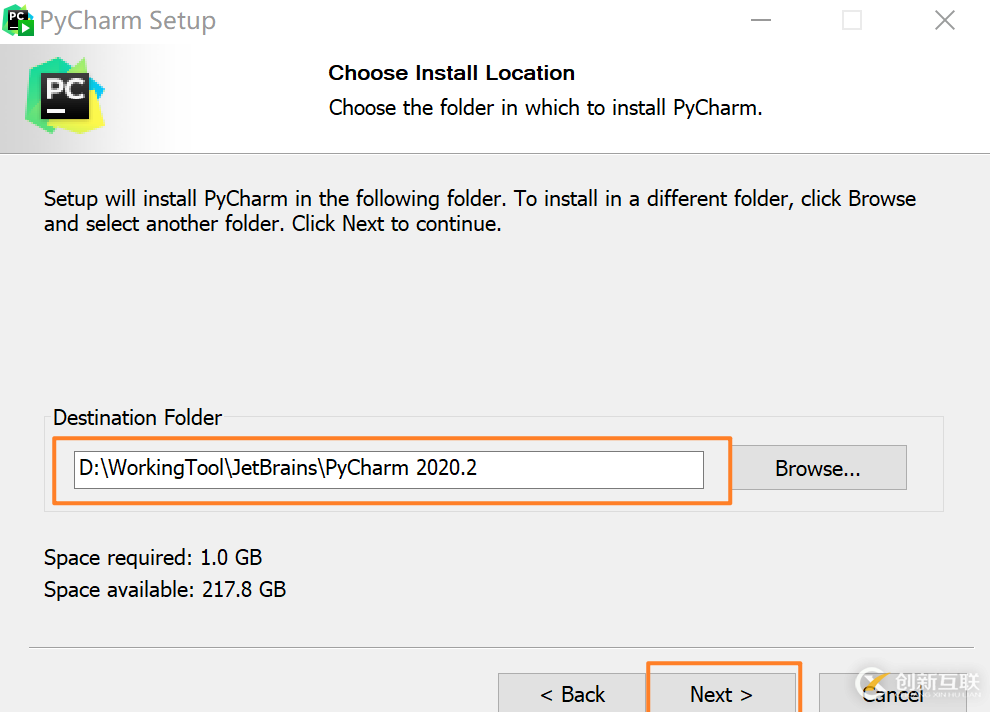
Task: Click the Choose Install Location heading
Action: (451, 72)
